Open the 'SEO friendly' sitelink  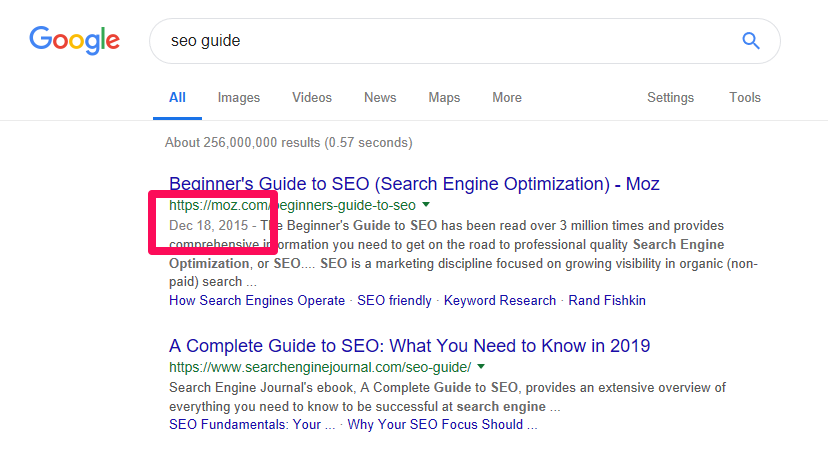coord(394,300)
